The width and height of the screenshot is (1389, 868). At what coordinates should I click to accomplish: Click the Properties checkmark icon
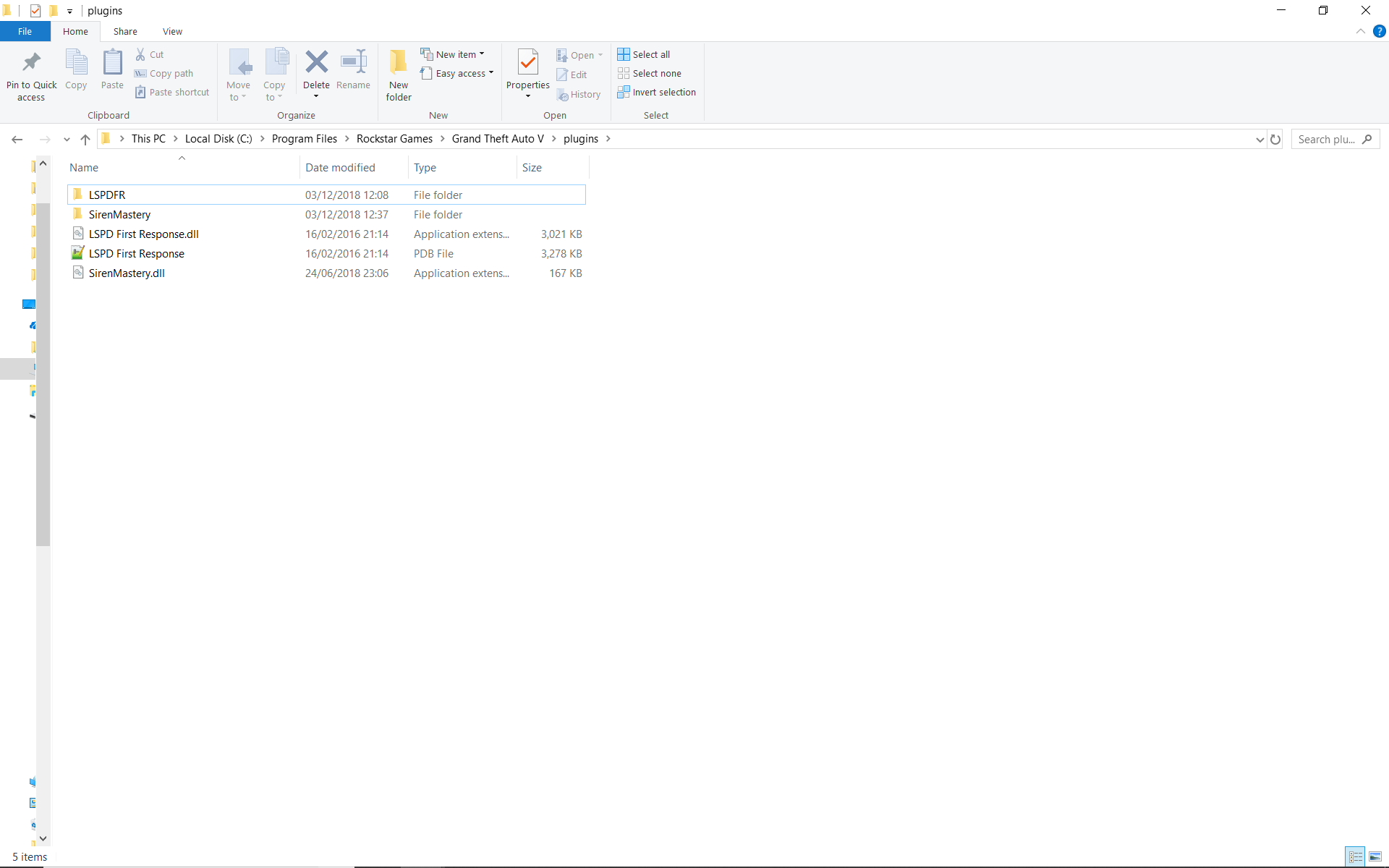(x=528, y=63)
